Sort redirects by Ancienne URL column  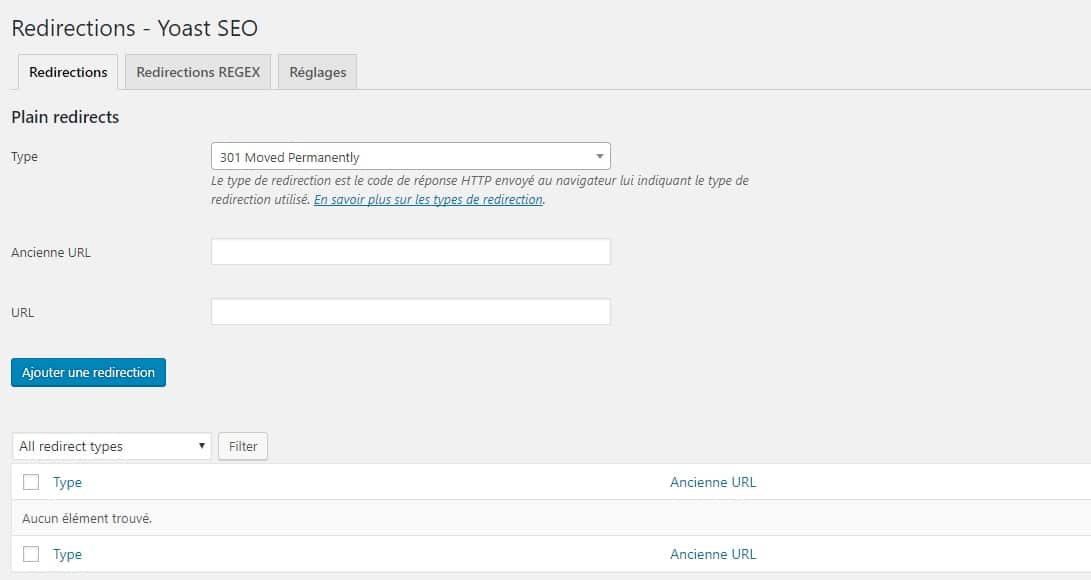coord(713,482)
